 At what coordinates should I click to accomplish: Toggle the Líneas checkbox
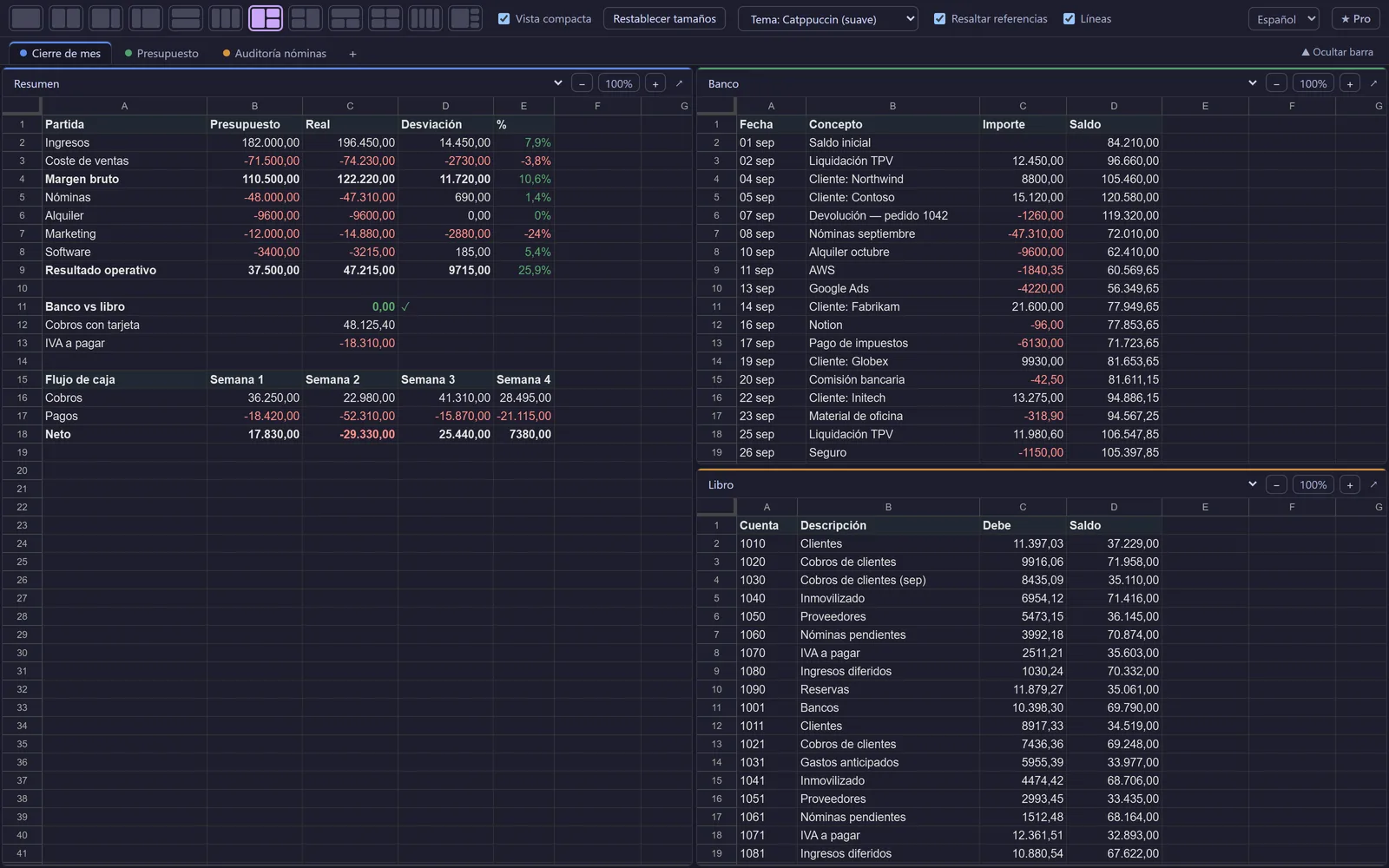click(1069, 18)
